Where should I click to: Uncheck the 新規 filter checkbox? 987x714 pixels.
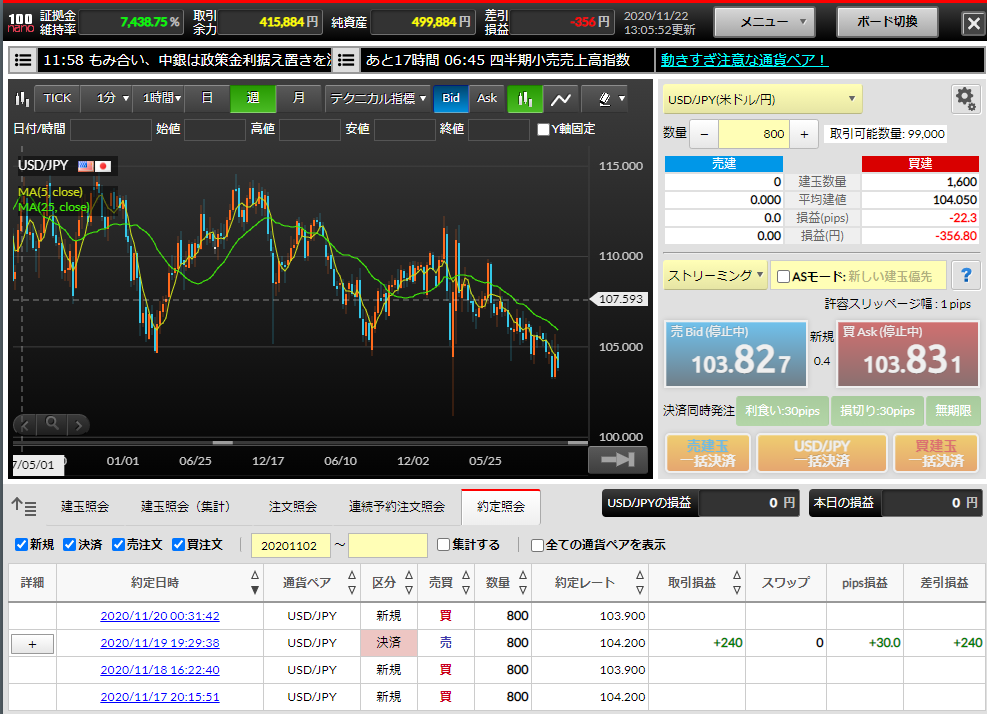tap(21, 545)
